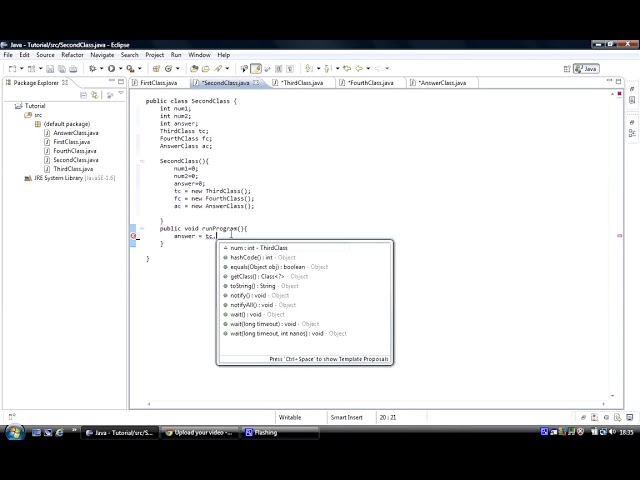Maximize the Package Explorer view
This screenshot has width=640, height=480.
pyautogui.click(x=121, y=82)
